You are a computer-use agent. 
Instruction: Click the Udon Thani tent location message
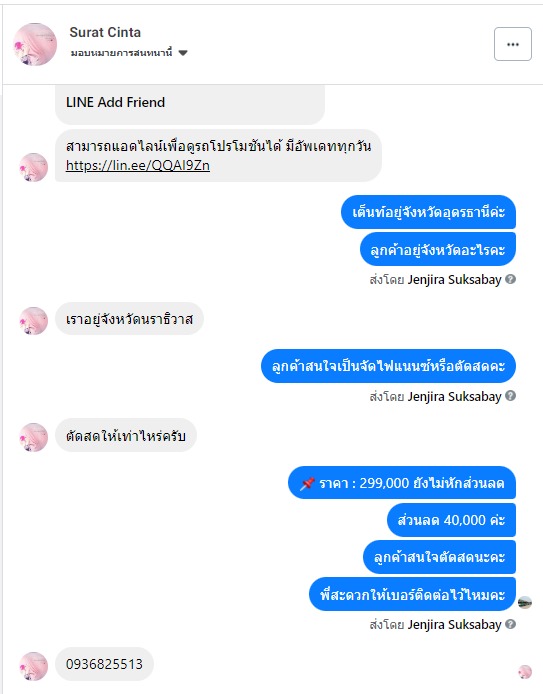[428, 212]
